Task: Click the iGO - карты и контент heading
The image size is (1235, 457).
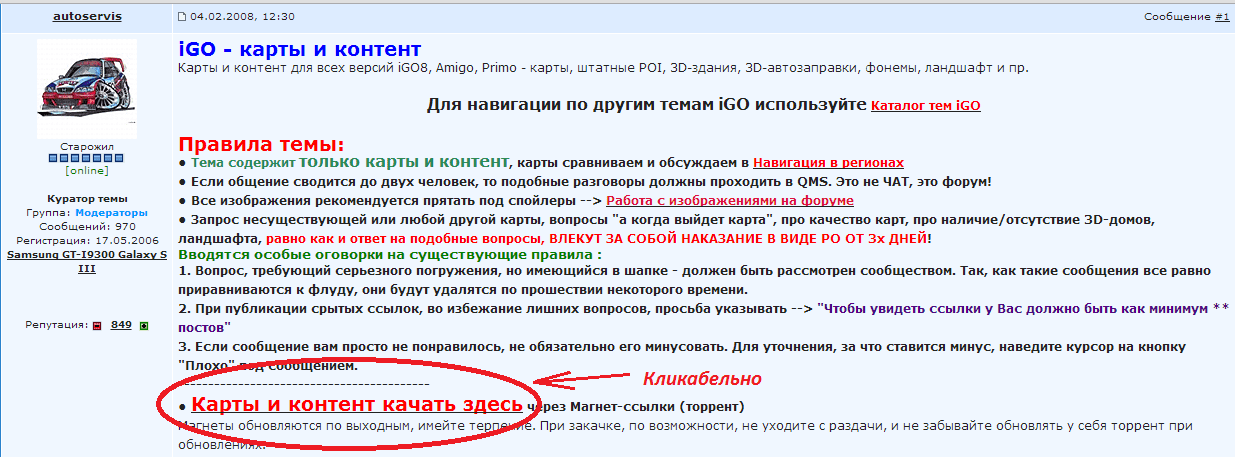Action: click(x=299, y=50)
